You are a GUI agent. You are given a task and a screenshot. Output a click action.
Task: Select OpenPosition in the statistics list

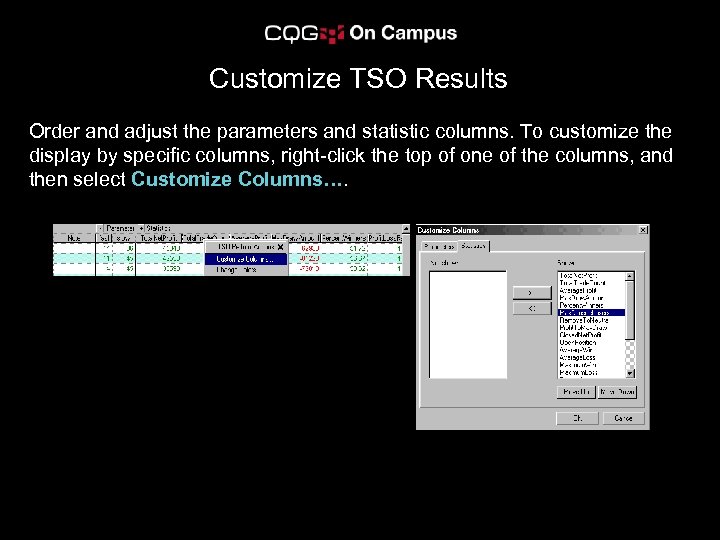coord(591,343)
